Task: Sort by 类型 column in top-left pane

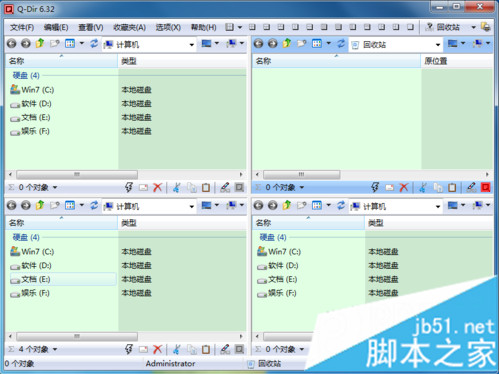Action: click(x=182, y=61)
